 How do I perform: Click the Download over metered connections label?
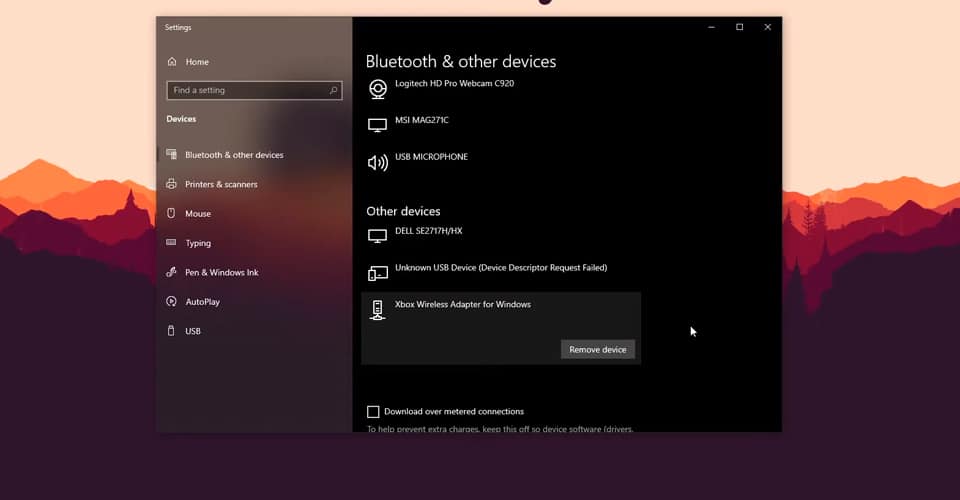[454, 412]
